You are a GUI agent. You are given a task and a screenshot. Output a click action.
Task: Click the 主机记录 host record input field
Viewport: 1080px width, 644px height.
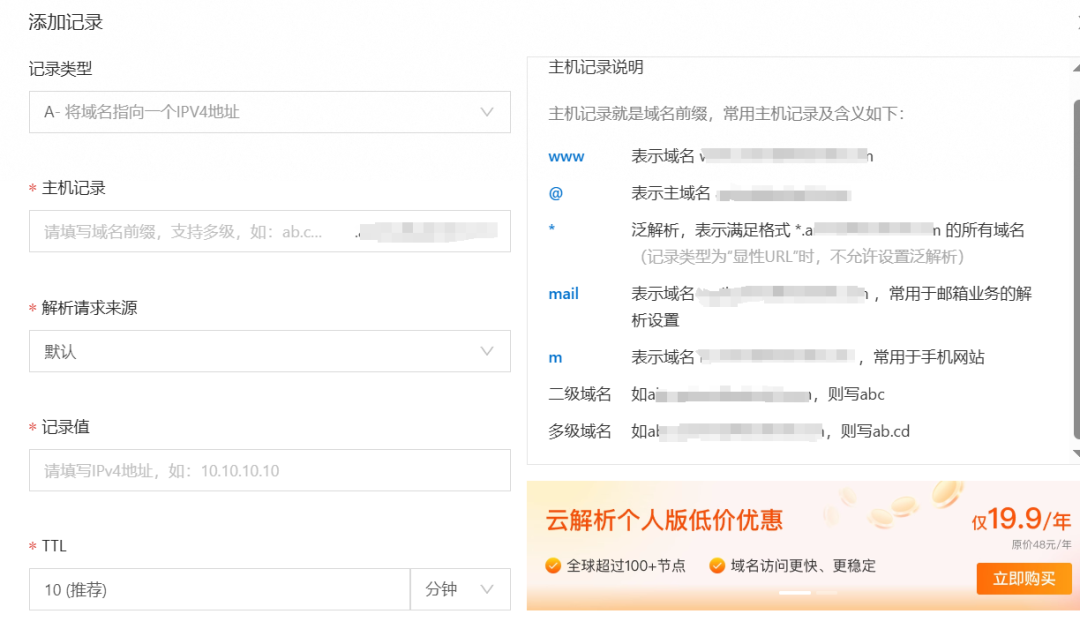269,231
